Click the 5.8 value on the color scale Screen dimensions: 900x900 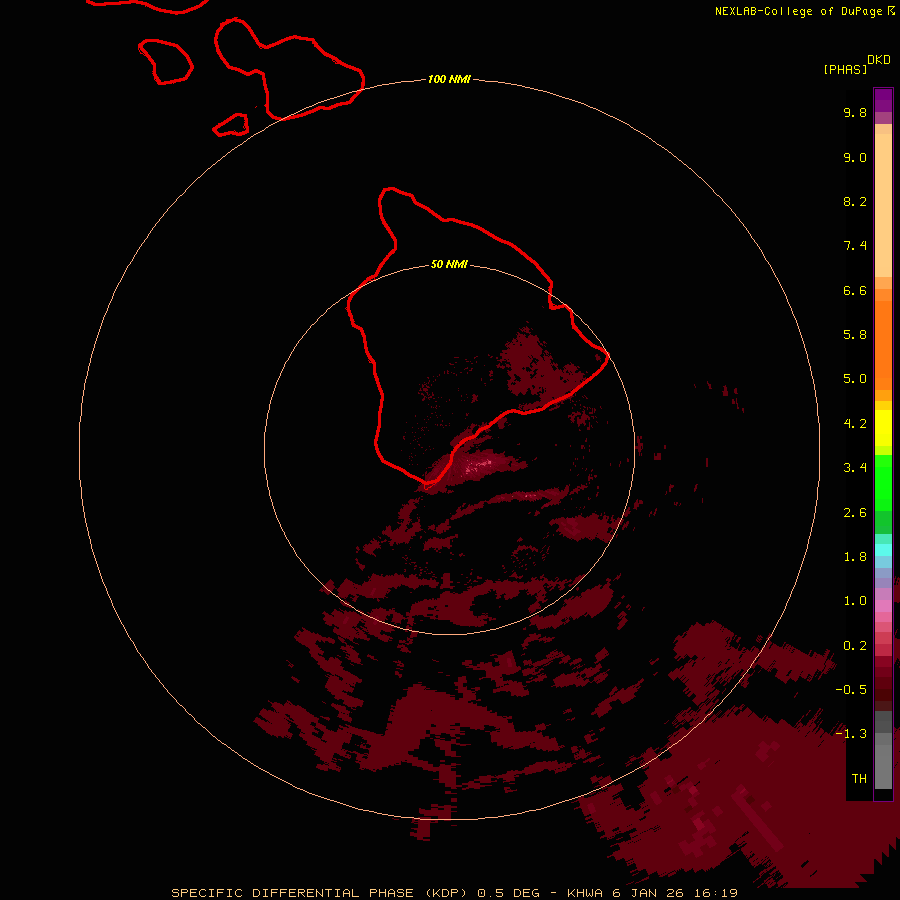[x=855, y=335]
